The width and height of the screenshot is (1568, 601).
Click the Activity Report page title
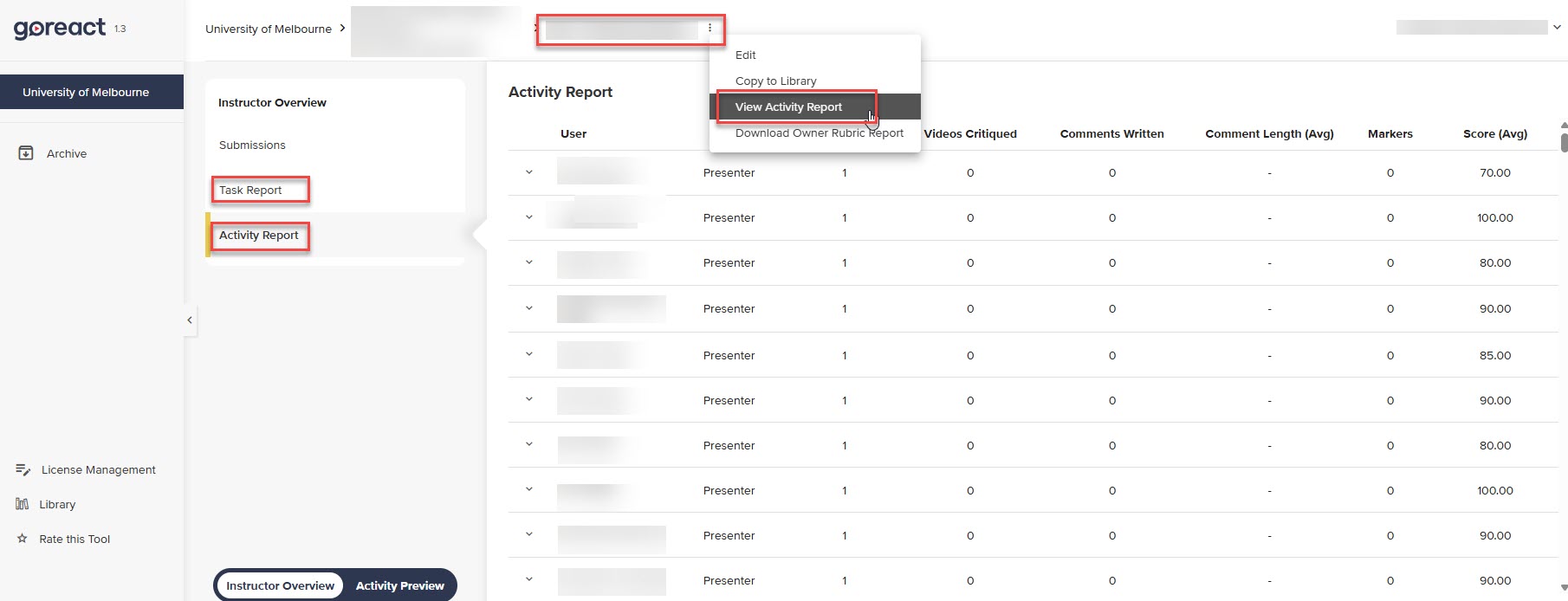coord(560,92)
